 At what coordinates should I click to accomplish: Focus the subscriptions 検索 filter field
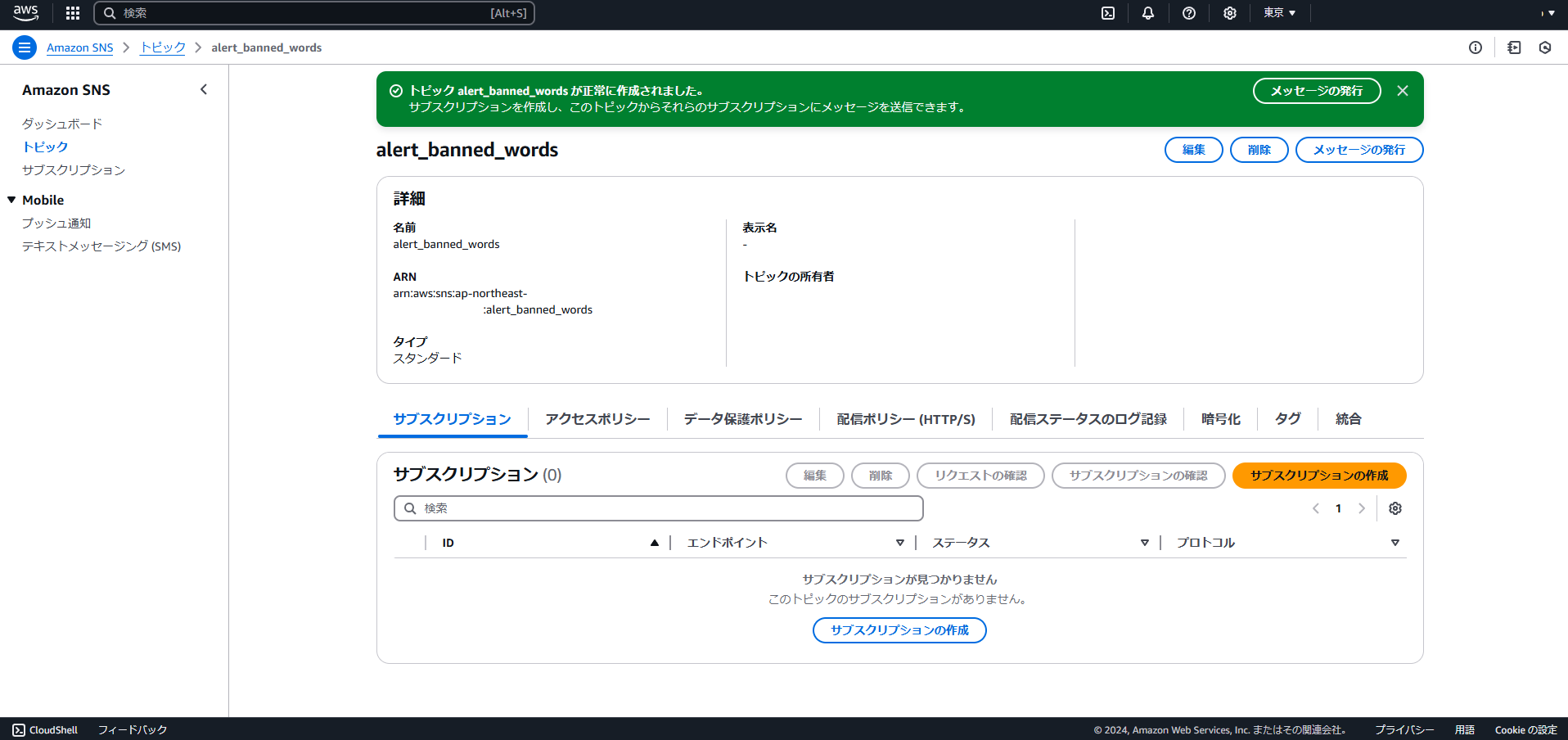click(x=659, y=508)
